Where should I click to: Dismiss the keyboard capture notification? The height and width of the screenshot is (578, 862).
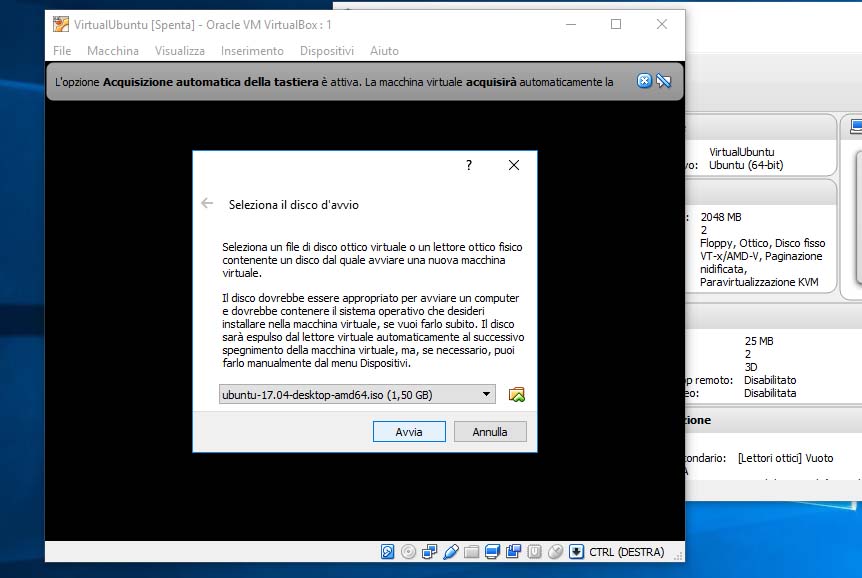coord(644,81)
